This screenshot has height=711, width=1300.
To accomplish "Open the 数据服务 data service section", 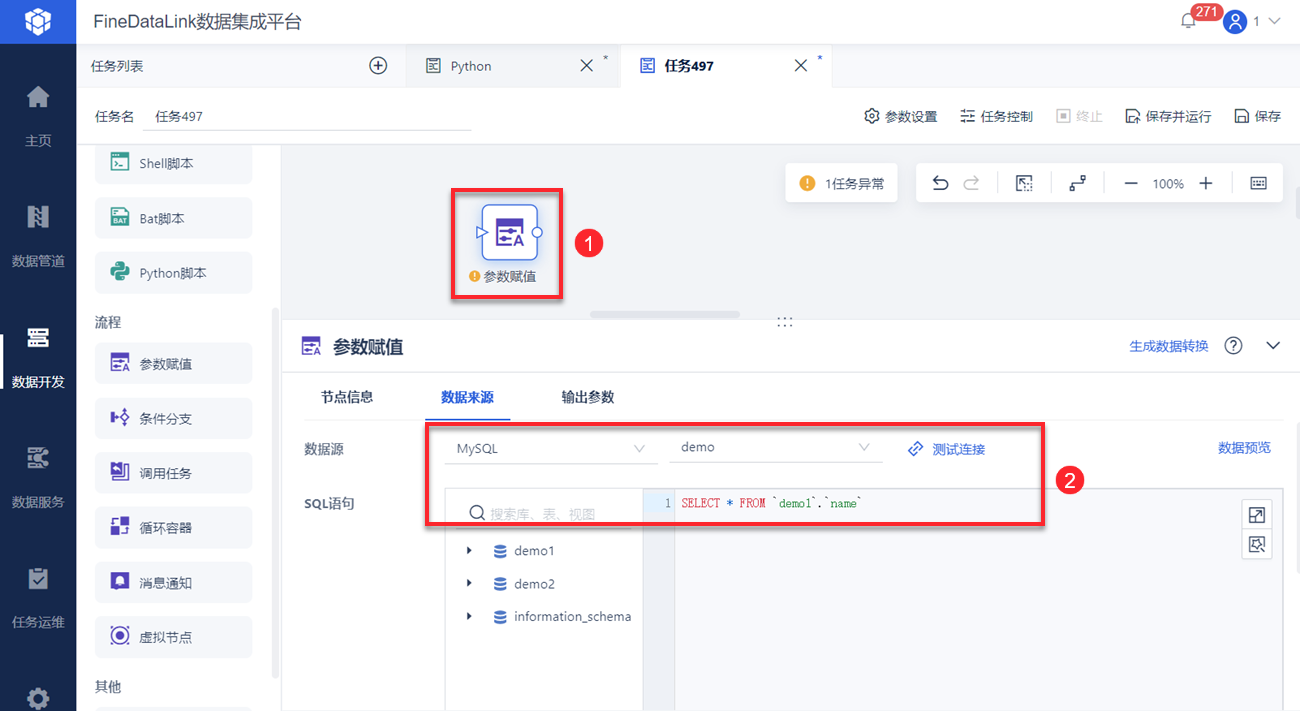I will tap(38, 477).
